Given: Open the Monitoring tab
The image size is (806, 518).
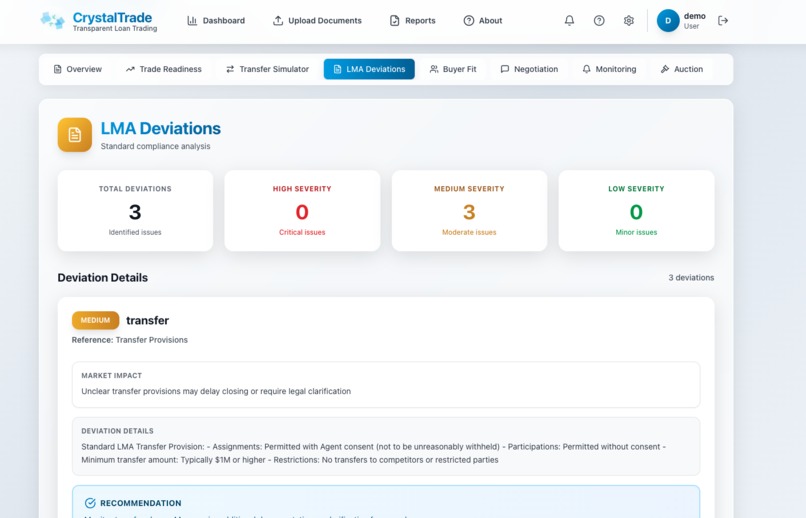Looking at the screenshot, I should (609, 69).
